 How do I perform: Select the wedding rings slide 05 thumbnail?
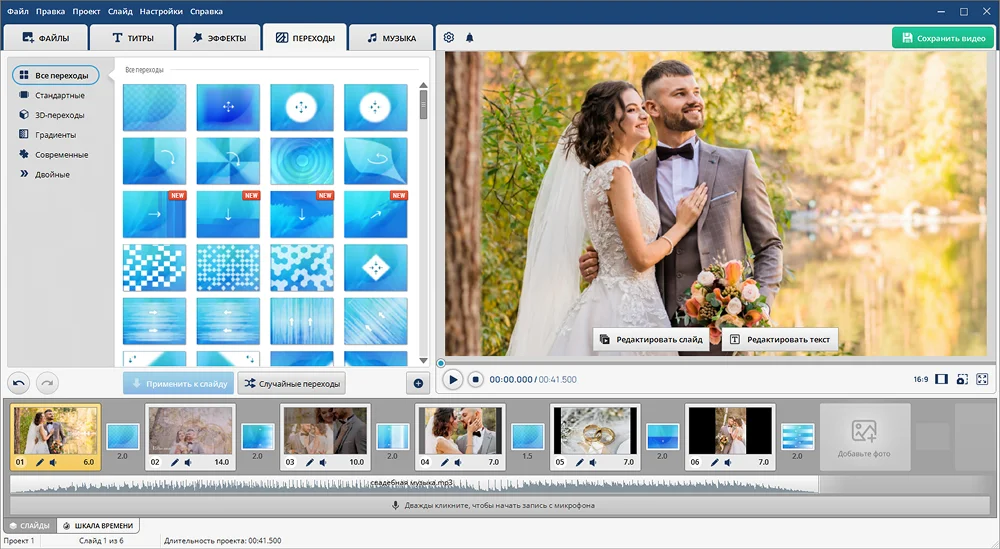tap(595, 430)
